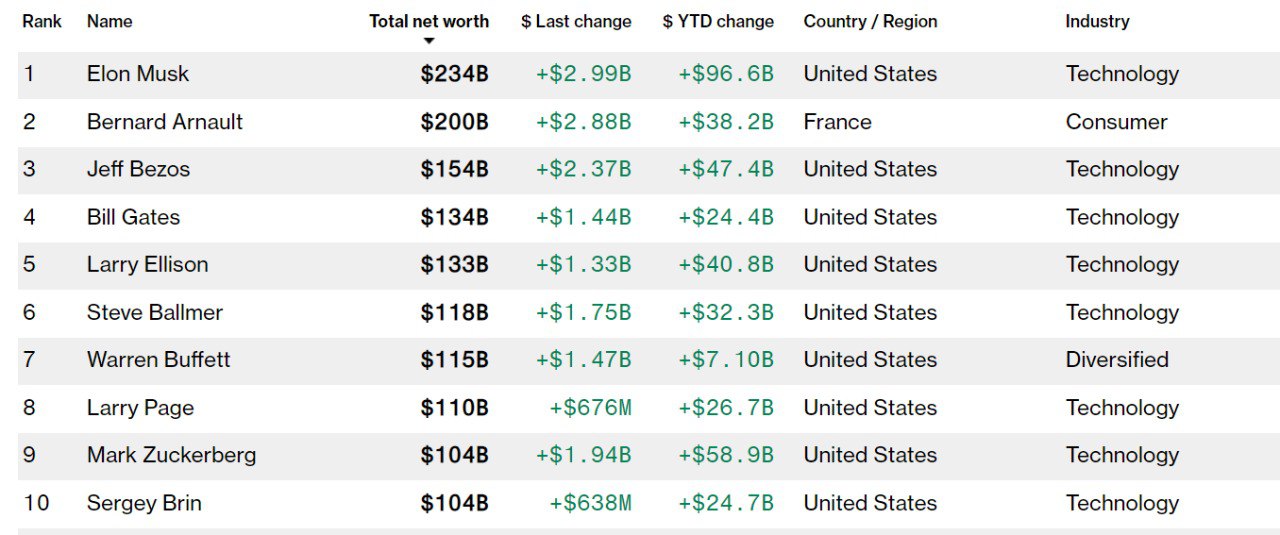Click Warren Buffett's Diversified industry cell

click(1117, 360)
